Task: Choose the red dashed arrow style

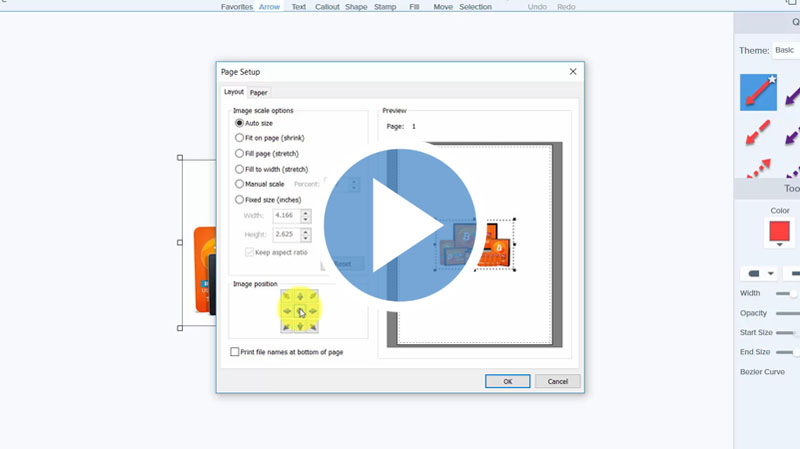Action: [758, 132]
